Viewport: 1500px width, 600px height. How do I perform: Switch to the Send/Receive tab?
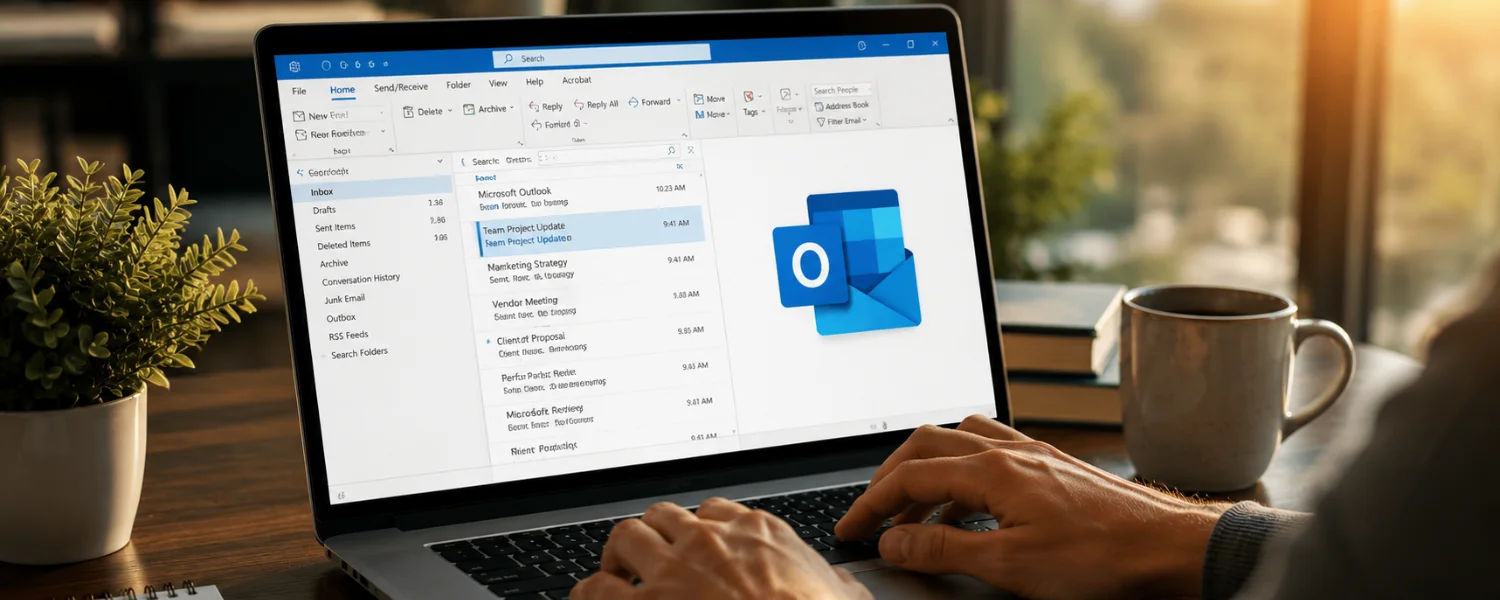click(400, 88)
